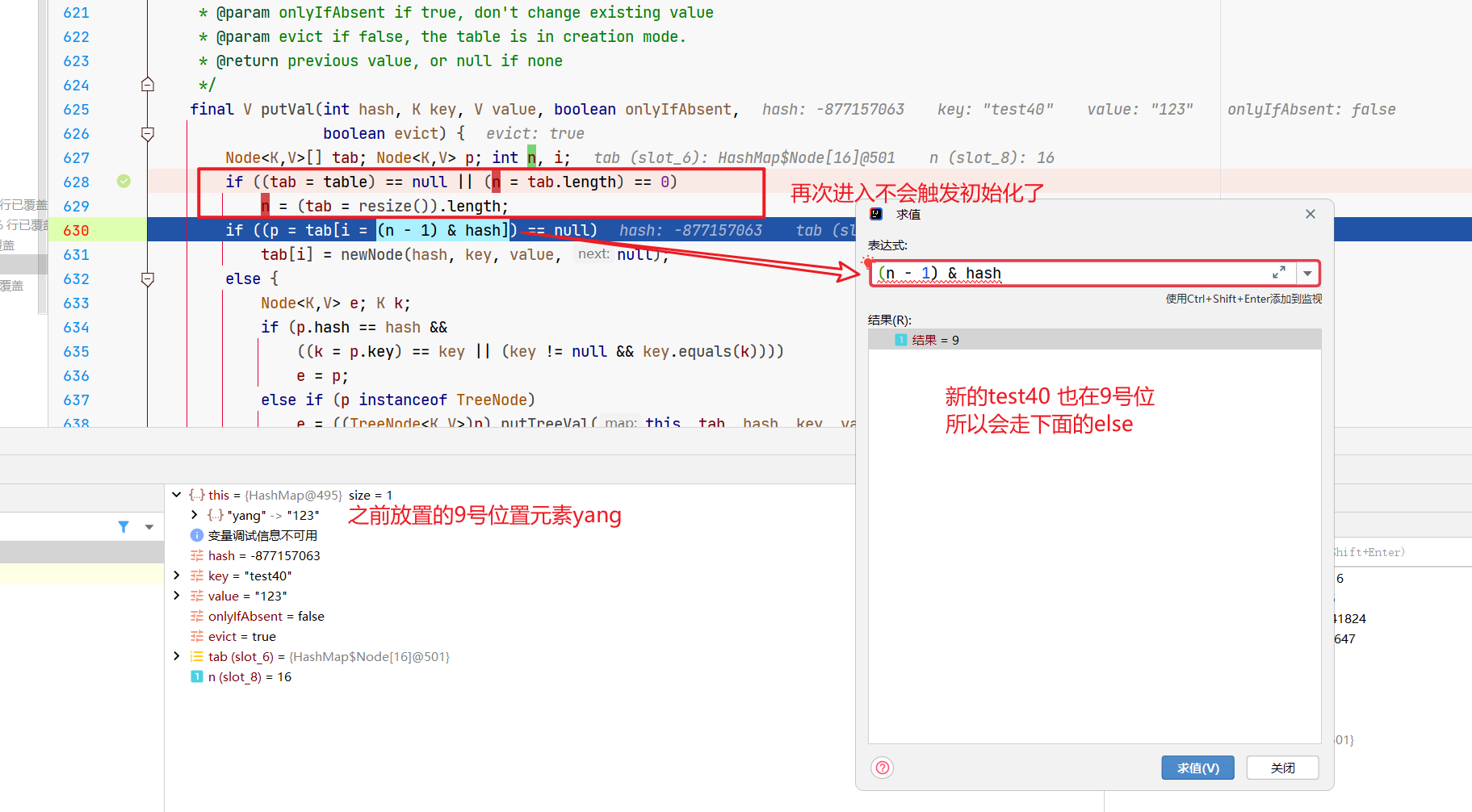This screenshot has height=812, width=1472.
Task: Open expression history dropdown
Action: point(1307,274)
